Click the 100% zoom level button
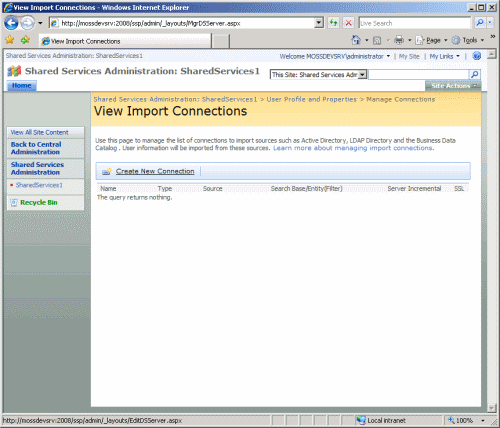Image resolution: width=500 pixels, height=428 pixels. (x=461, y=421)
